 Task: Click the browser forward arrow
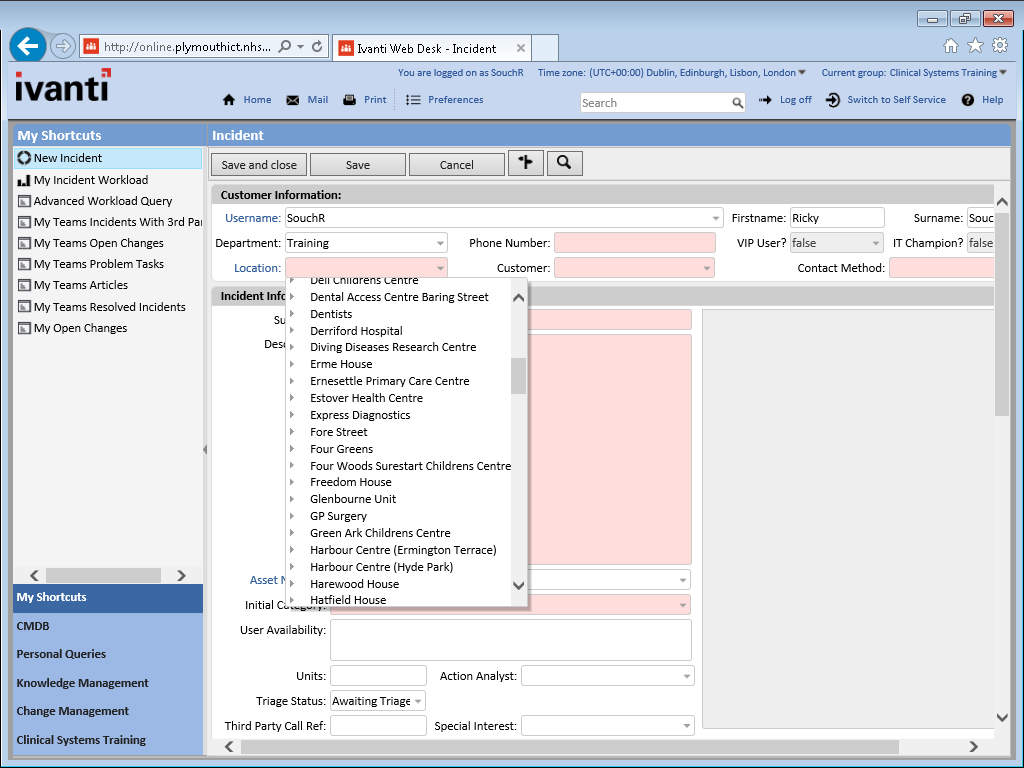pos(63,46)
